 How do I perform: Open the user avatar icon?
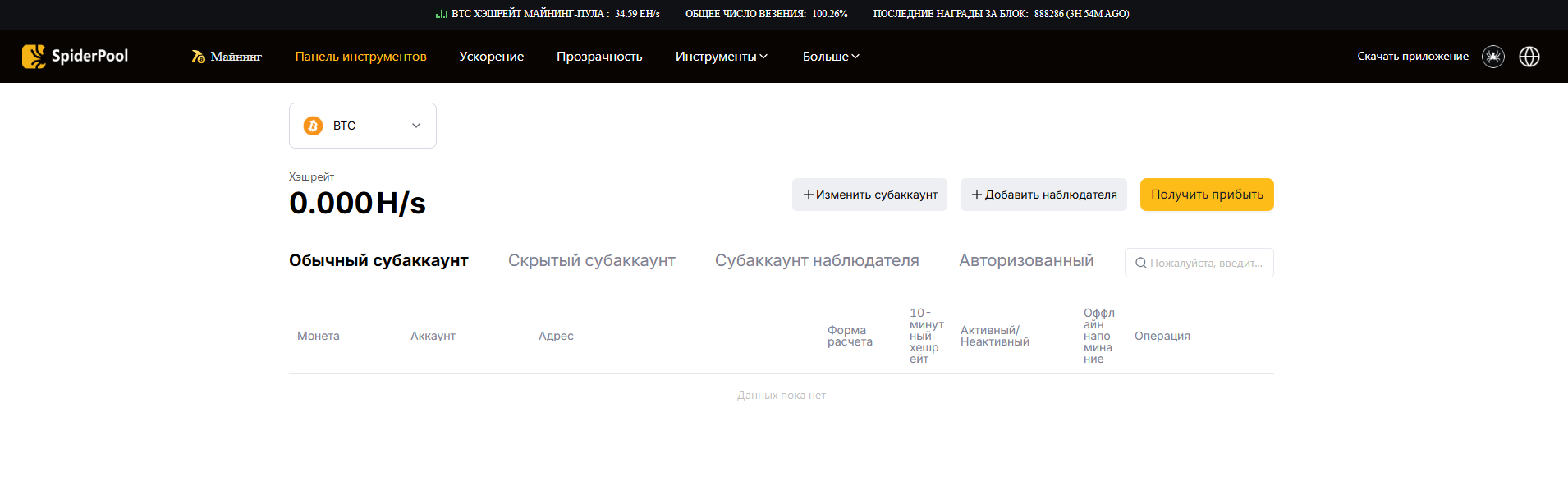tap(1492, 57)
